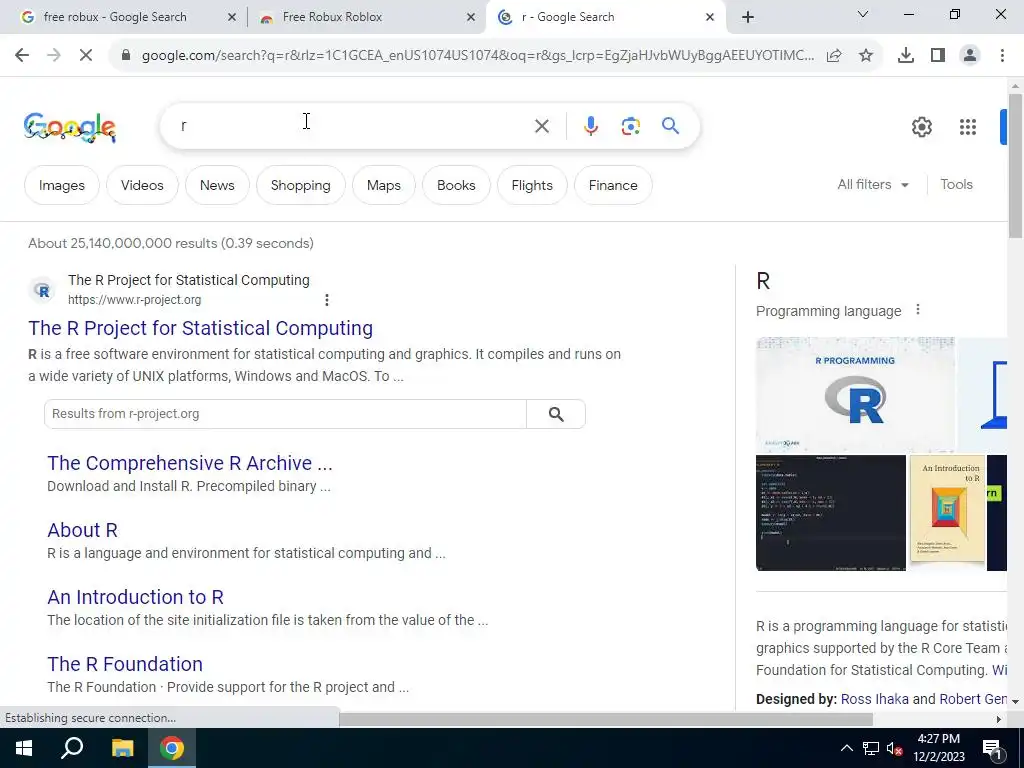Open the dark code screenshot thumbnail
Screen dimensions: 1024x768
831,513
